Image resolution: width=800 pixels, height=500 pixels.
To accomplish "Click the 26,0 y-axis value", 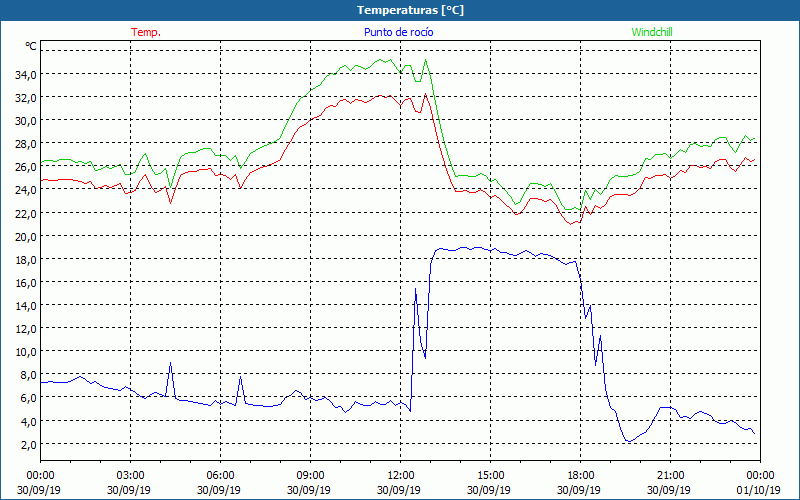I will tap(26, 167).
